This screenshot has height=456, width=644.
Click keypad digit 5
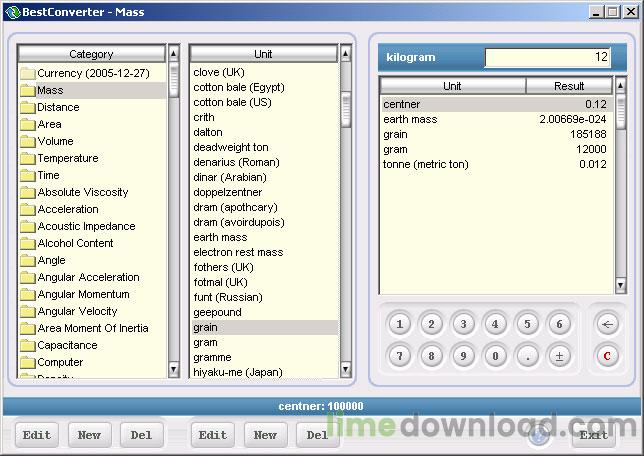[x=527, y=324]
